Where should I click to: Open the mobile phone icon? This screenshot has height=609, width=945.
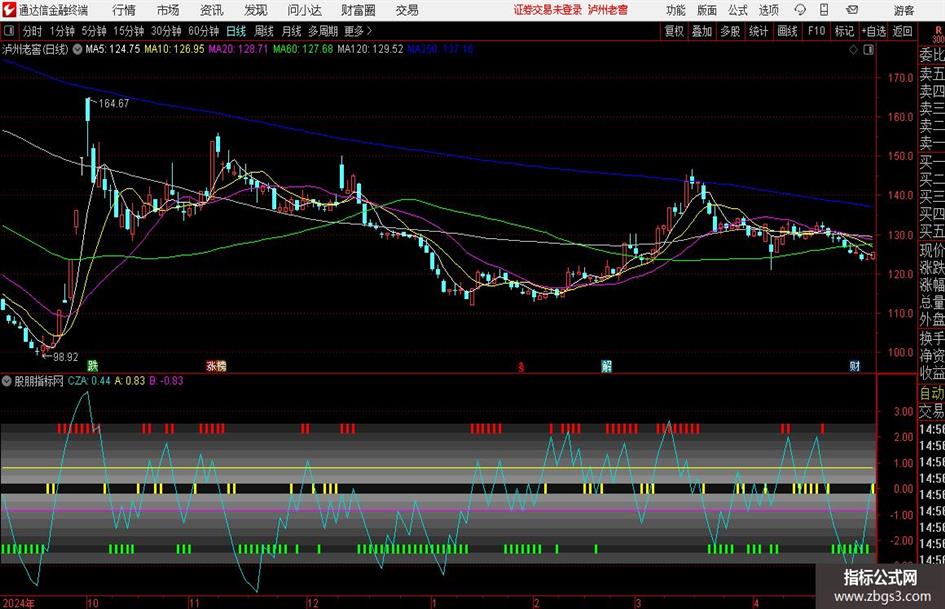coord(824,10)
